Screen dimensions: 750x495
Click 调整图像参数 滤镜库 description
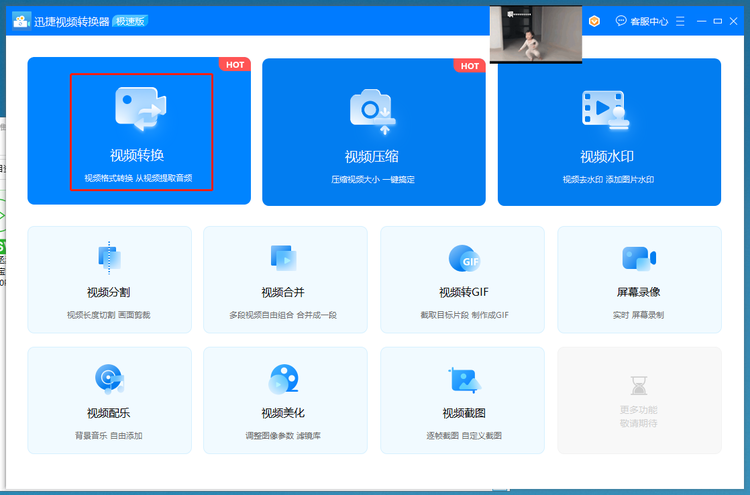(283, 436)
